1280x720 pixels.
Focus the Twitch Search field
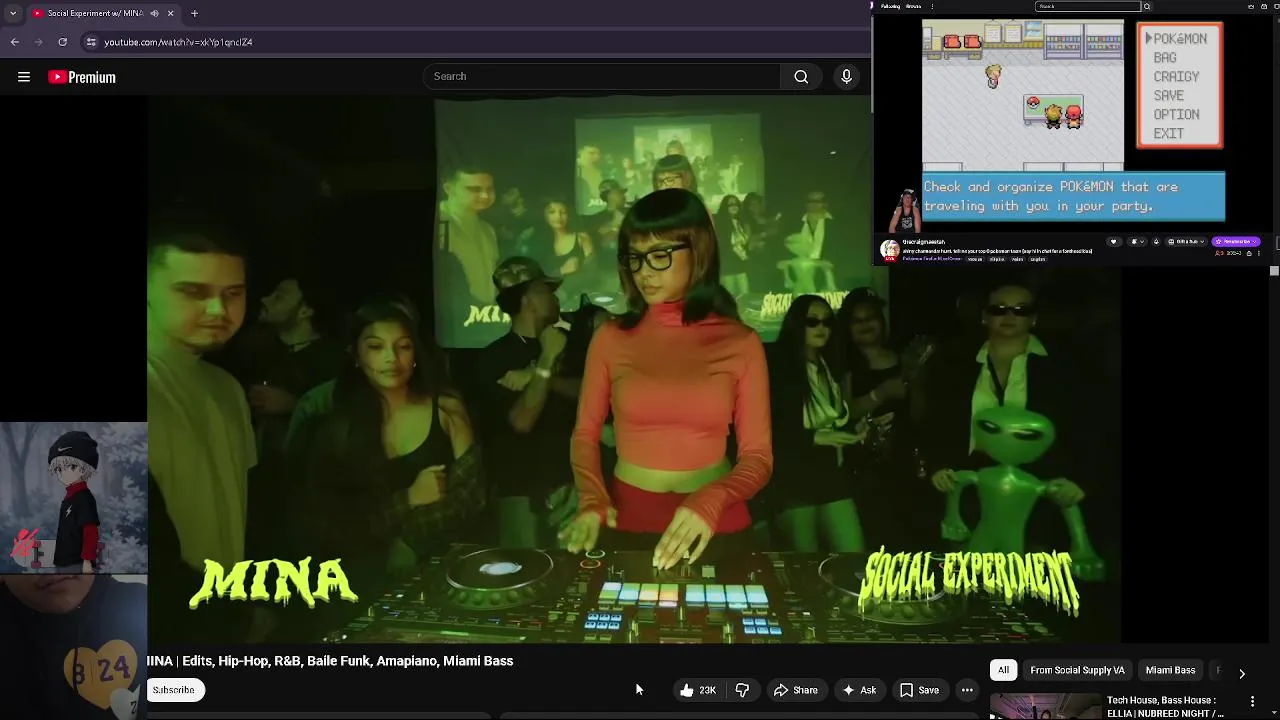point(1088,6)
